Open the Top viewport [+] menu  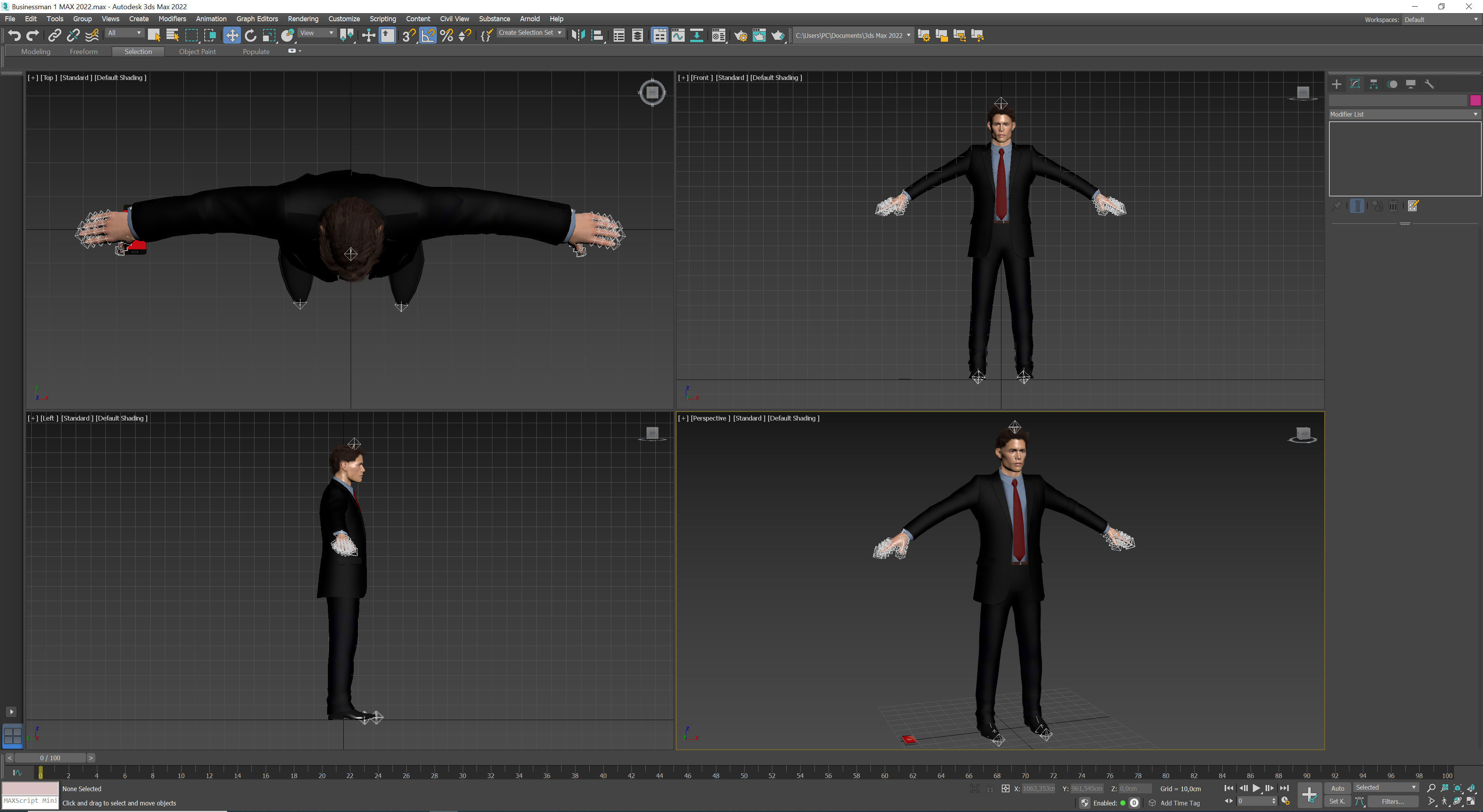coord(33,78)
